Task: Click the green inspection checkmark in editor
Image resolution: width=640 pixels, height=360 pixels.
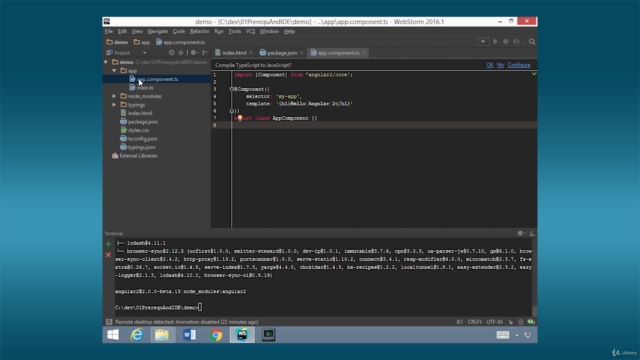Action: pyautogui.click(x=534, y=74)
